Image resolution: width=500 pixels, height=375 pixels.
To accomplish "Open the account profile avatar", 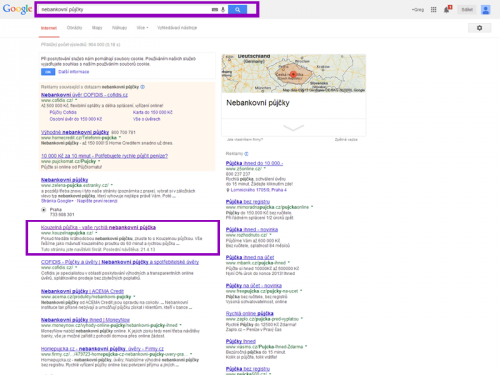I will pyautogui.click(x=485, y=10).
